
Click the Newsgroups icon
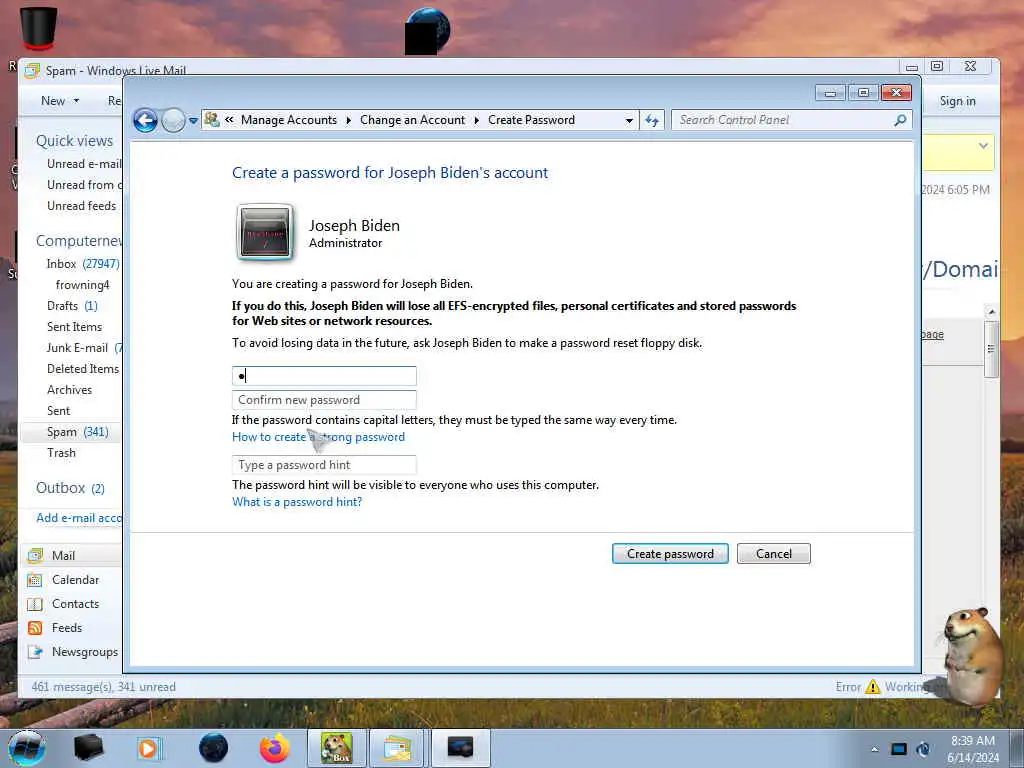35,652
